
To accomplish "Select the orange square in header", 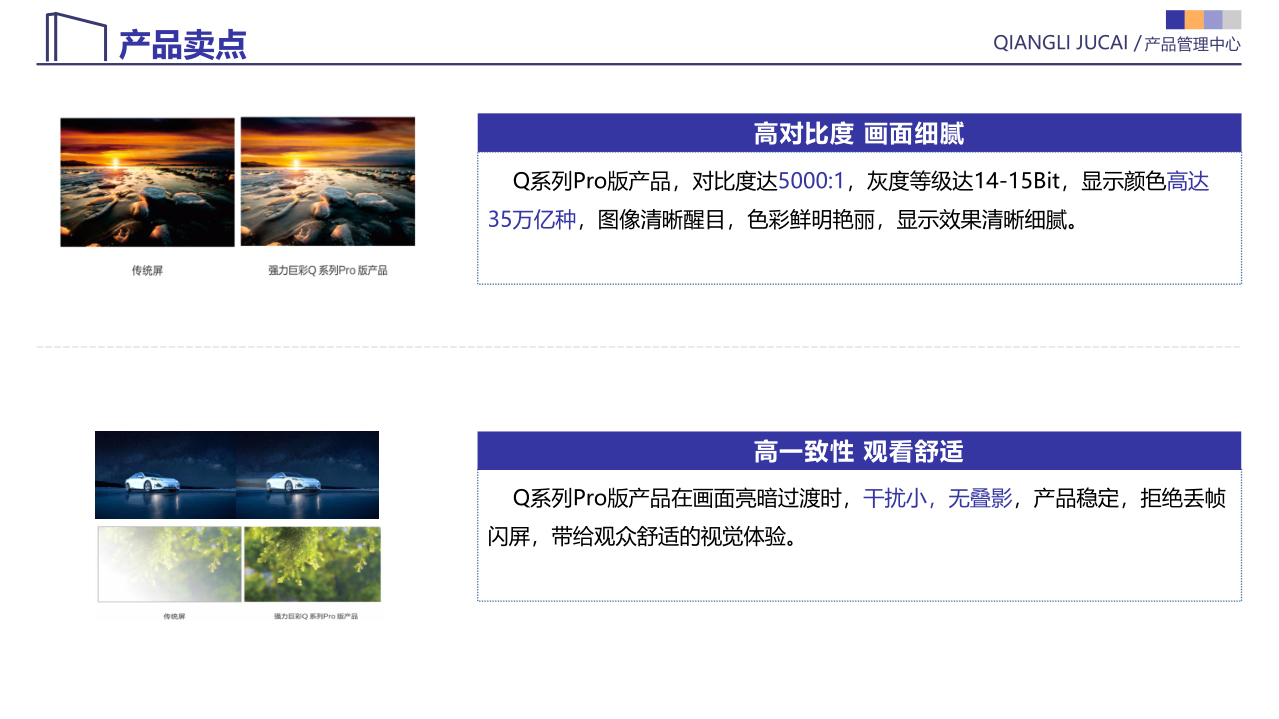I will click(1194, 19).
